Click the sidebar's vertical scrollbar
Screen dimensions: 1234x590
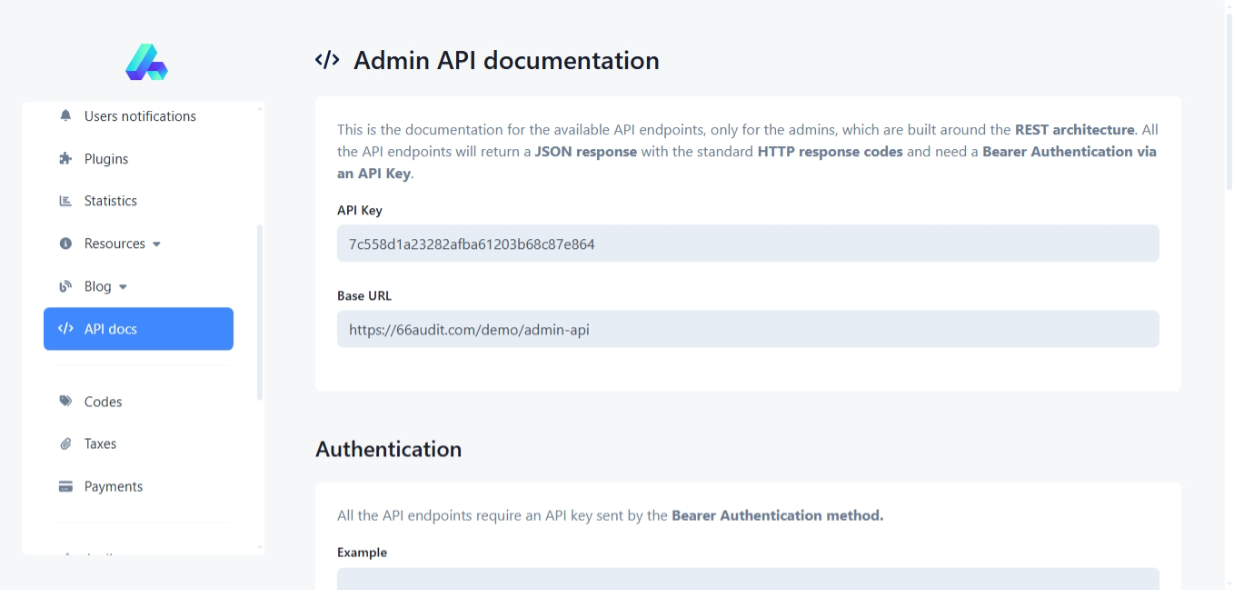261,312
